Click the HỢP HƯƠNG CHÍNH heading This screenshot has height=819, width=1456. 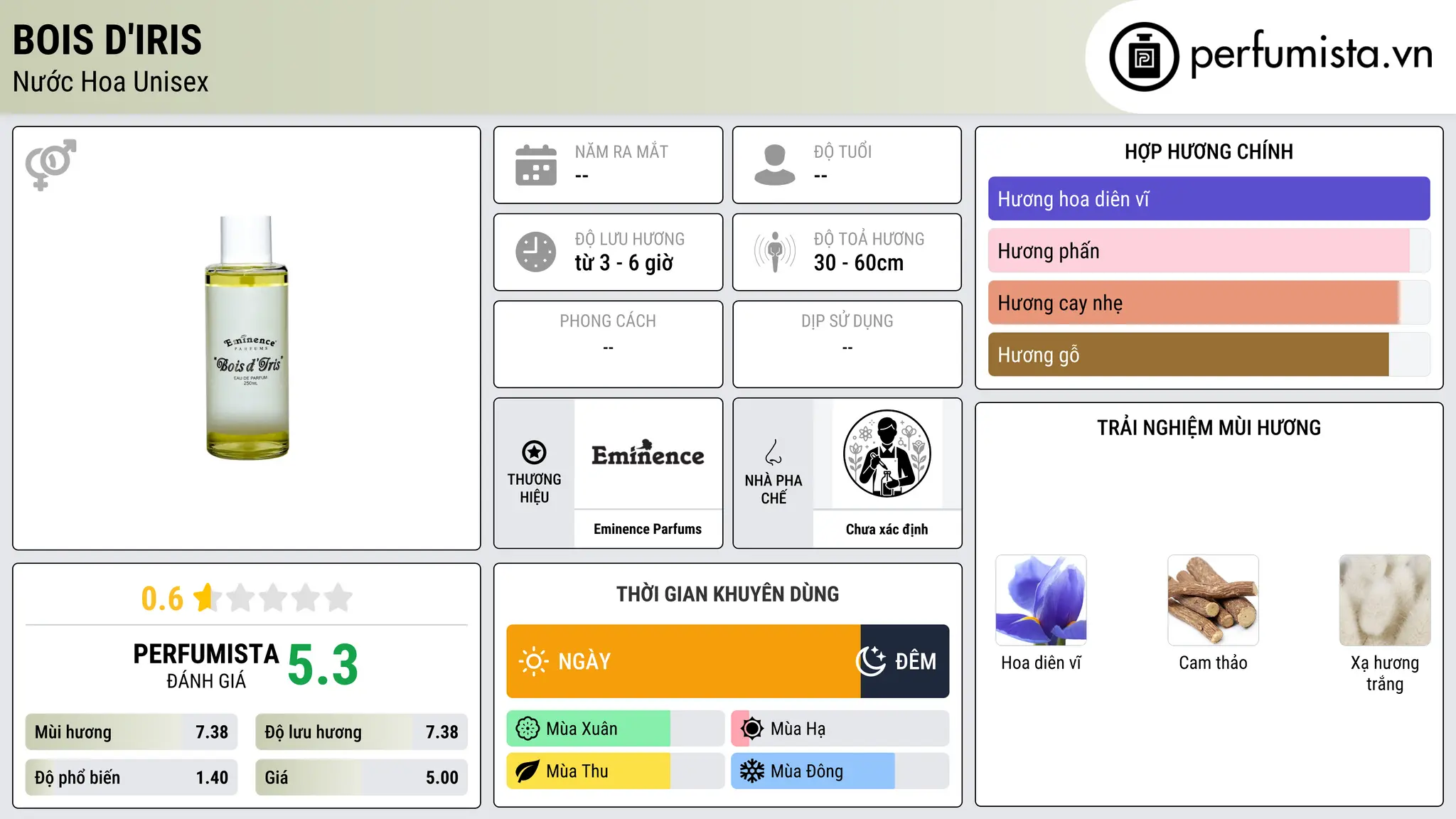pyautogui.click(x=1209, y=151)
